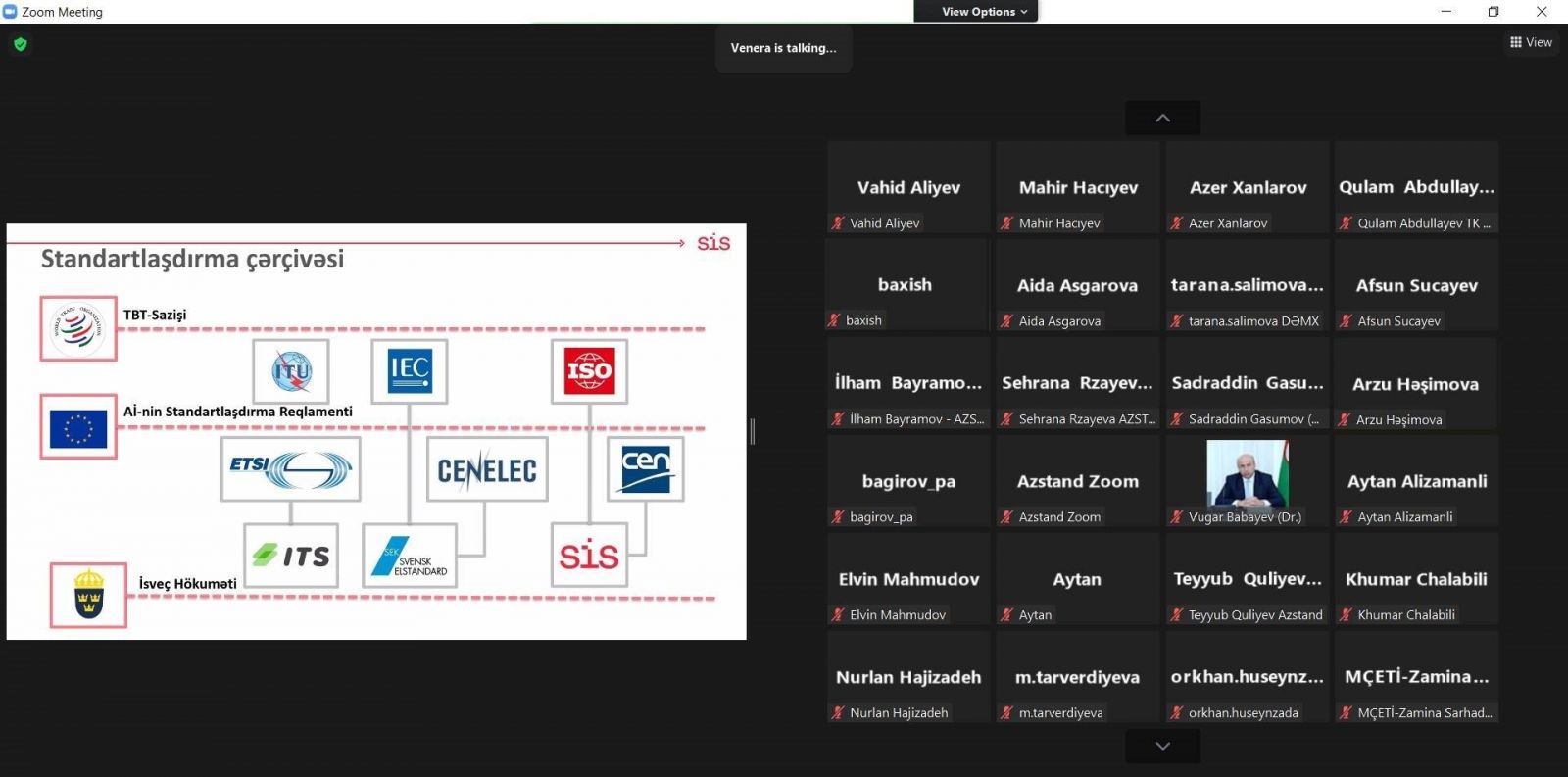Click the ETSI logo on the shared slide
Screen dimensions: 1568x777
tap(291, 469)
